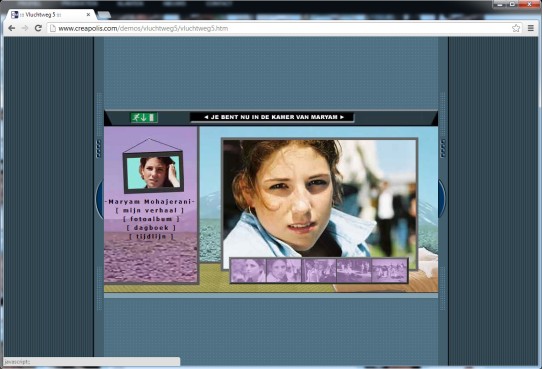
Task: Close the Vluchtweg 5 tab
Action: click(88, 15)
